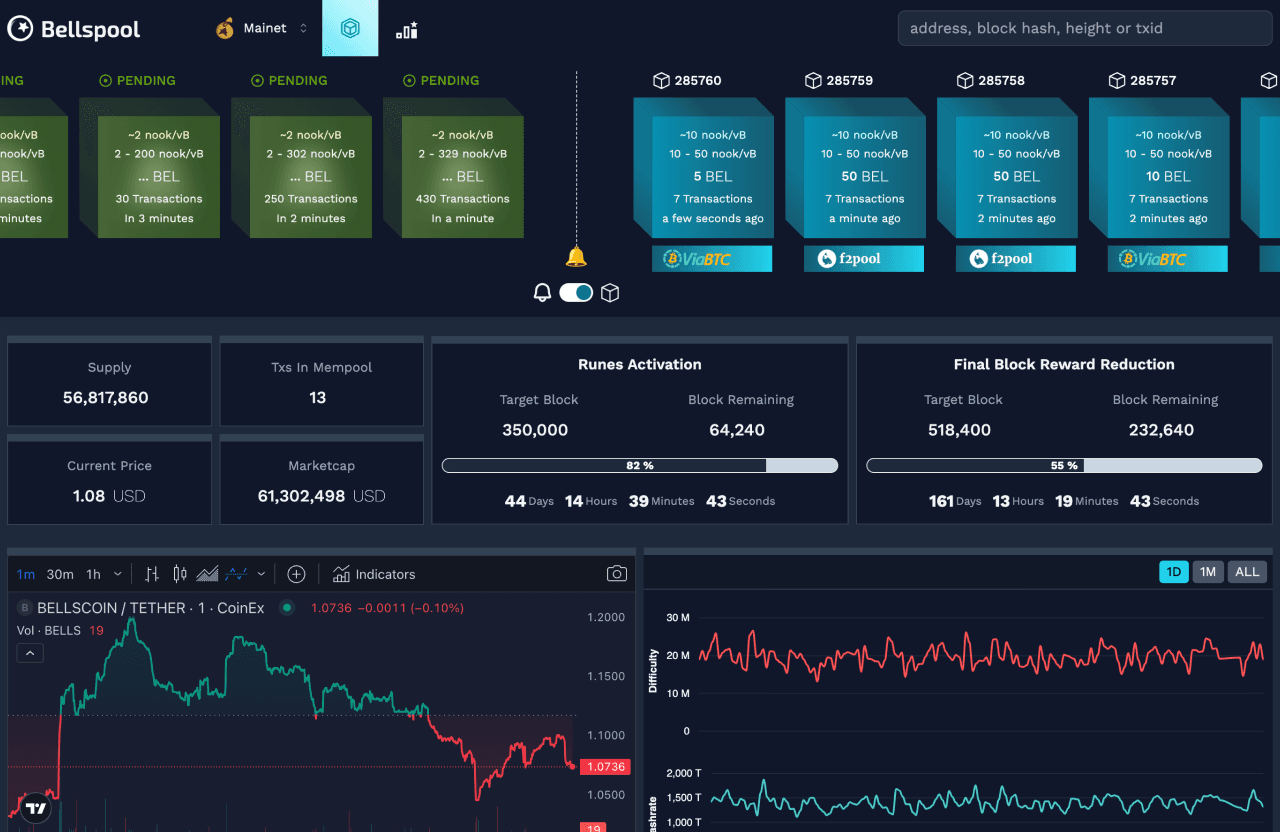Toggle the bell/block notification switch
1280x832 pixels.
pos(576,292)
